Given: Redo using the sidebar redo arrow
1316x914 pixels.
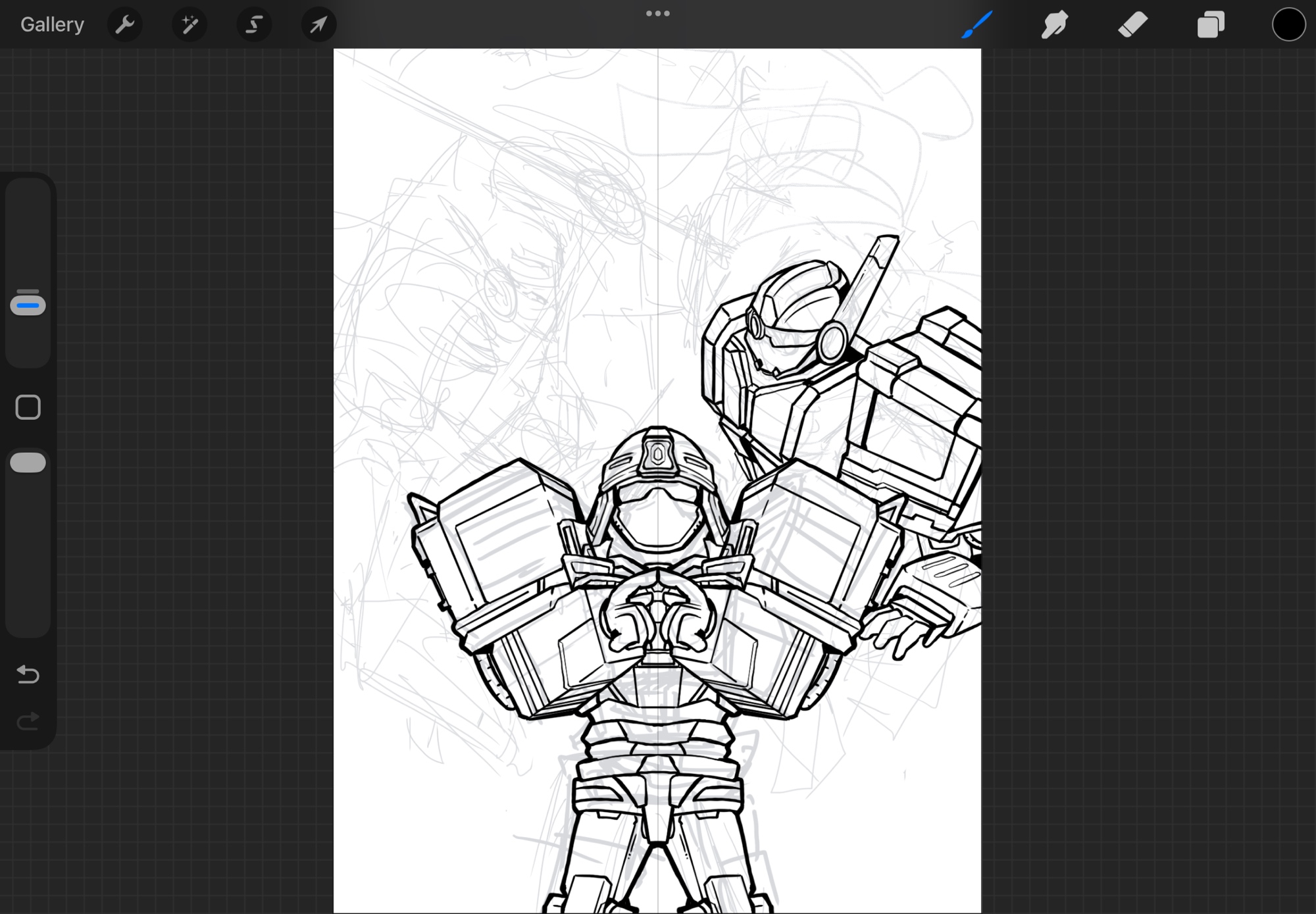Looking at the screenshot, I should click(x=28, y=722).
